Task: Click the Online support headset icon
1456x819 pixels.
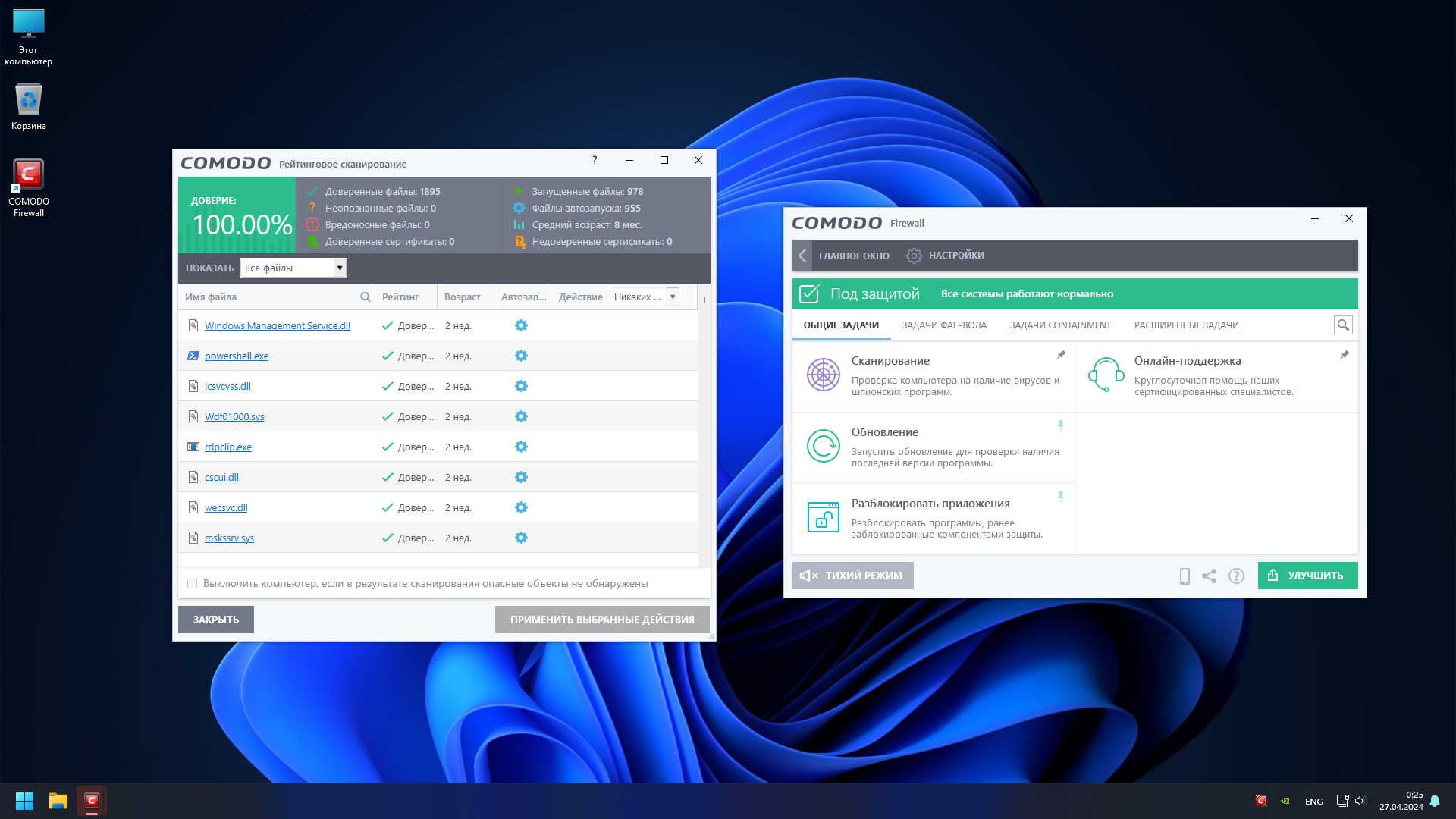Action: [x=1106, y=375]
